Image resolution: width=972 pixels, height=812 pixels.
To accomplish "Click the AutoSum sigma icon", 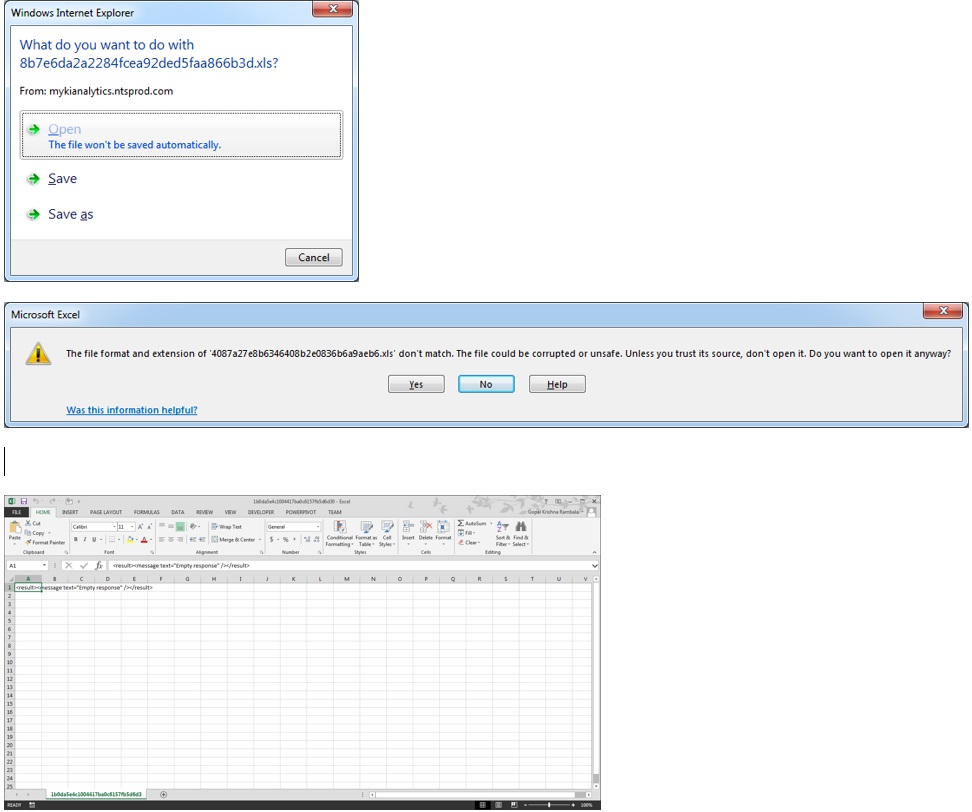I will 461,523.
